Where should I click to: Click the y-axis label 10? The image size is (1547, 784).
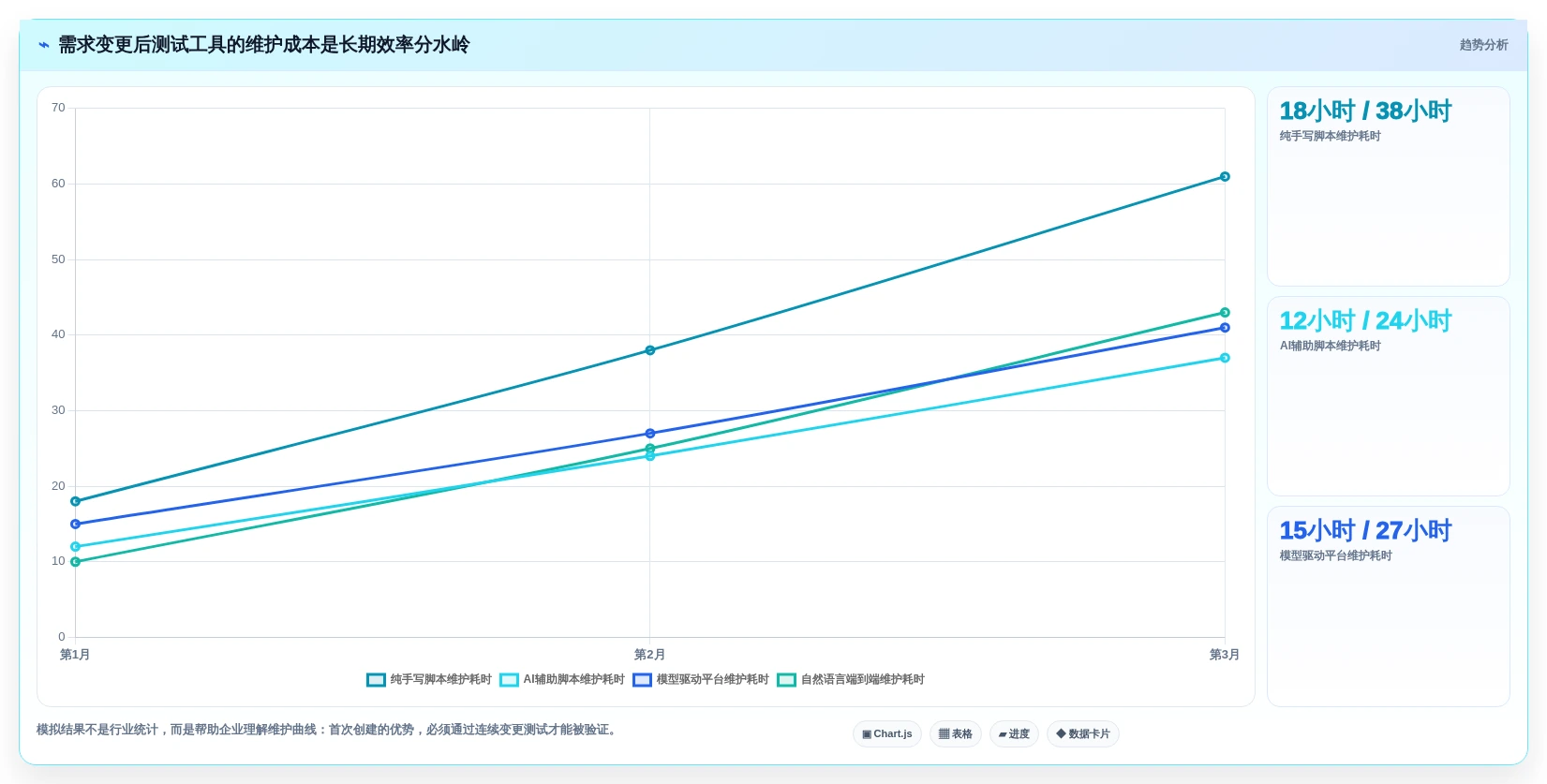(x=58, y=561)
